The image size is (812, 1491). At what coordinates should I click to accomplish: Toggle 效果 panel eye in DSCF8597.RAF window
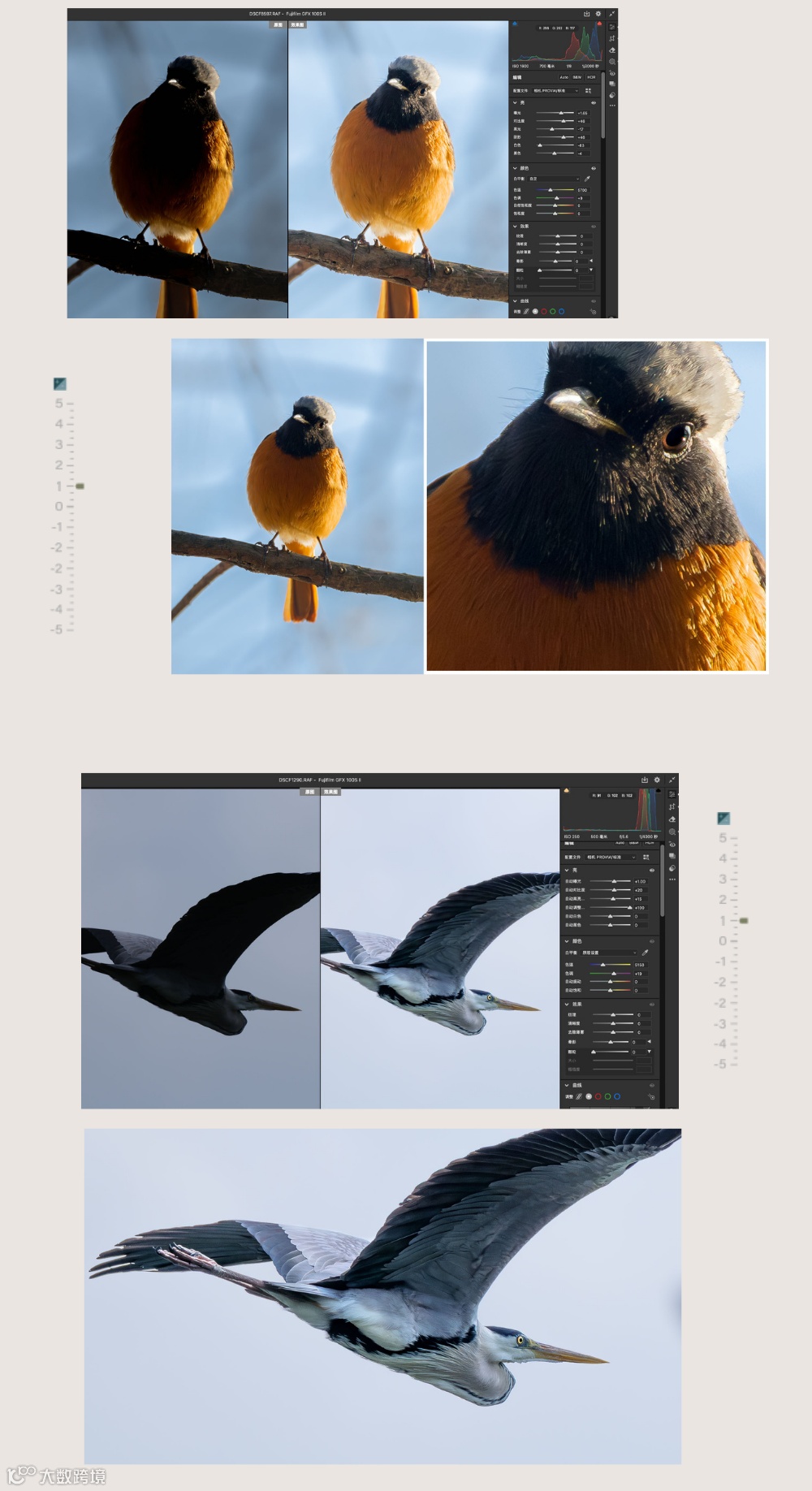pyautogui.click(x=594, y=227)
